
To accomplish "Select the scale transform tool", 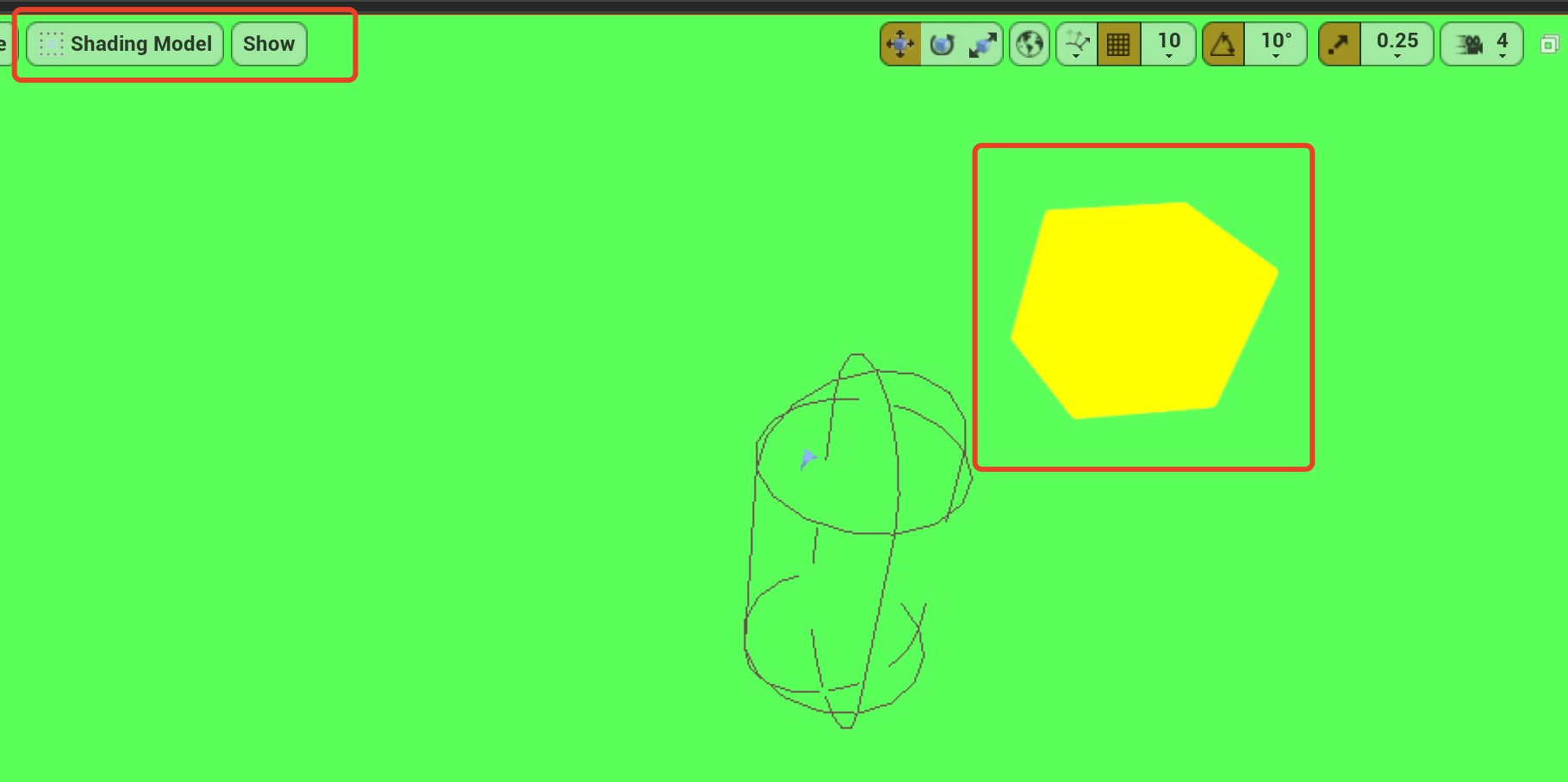I will pyautogui.click(x=982, y=44).
